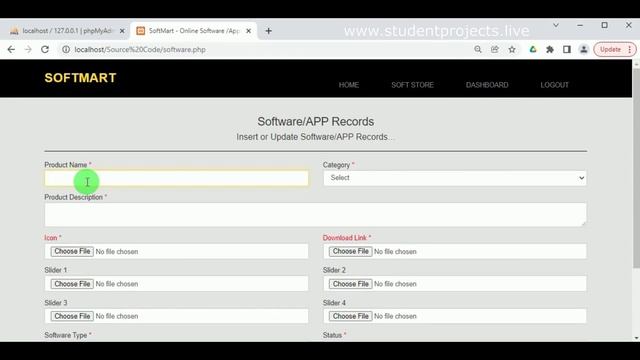Click the Product Description text area
The height and width of the screenshot is (360, 640).
pos(316,215)
